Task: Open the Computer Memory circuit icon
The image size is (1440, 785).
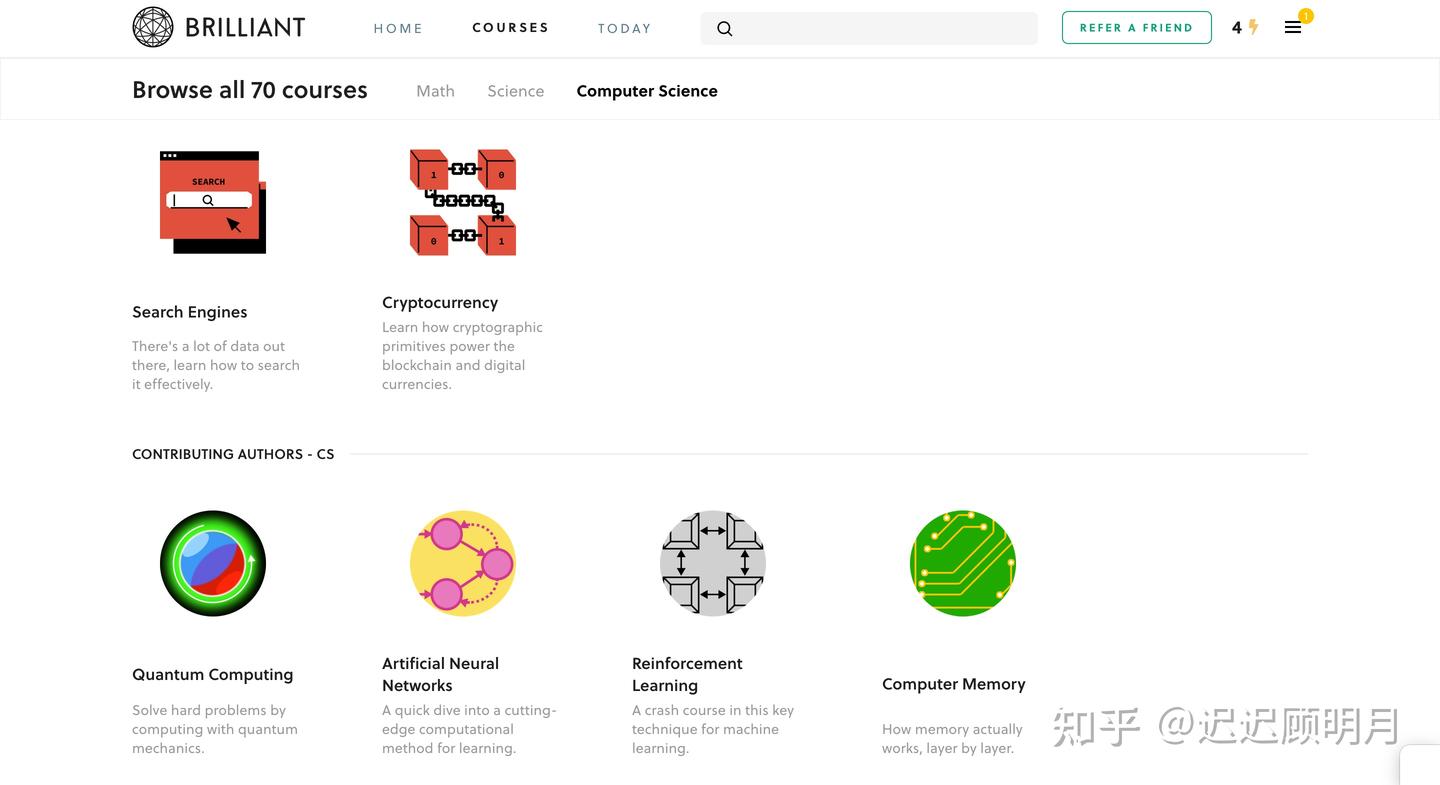Action: (963, 563)
